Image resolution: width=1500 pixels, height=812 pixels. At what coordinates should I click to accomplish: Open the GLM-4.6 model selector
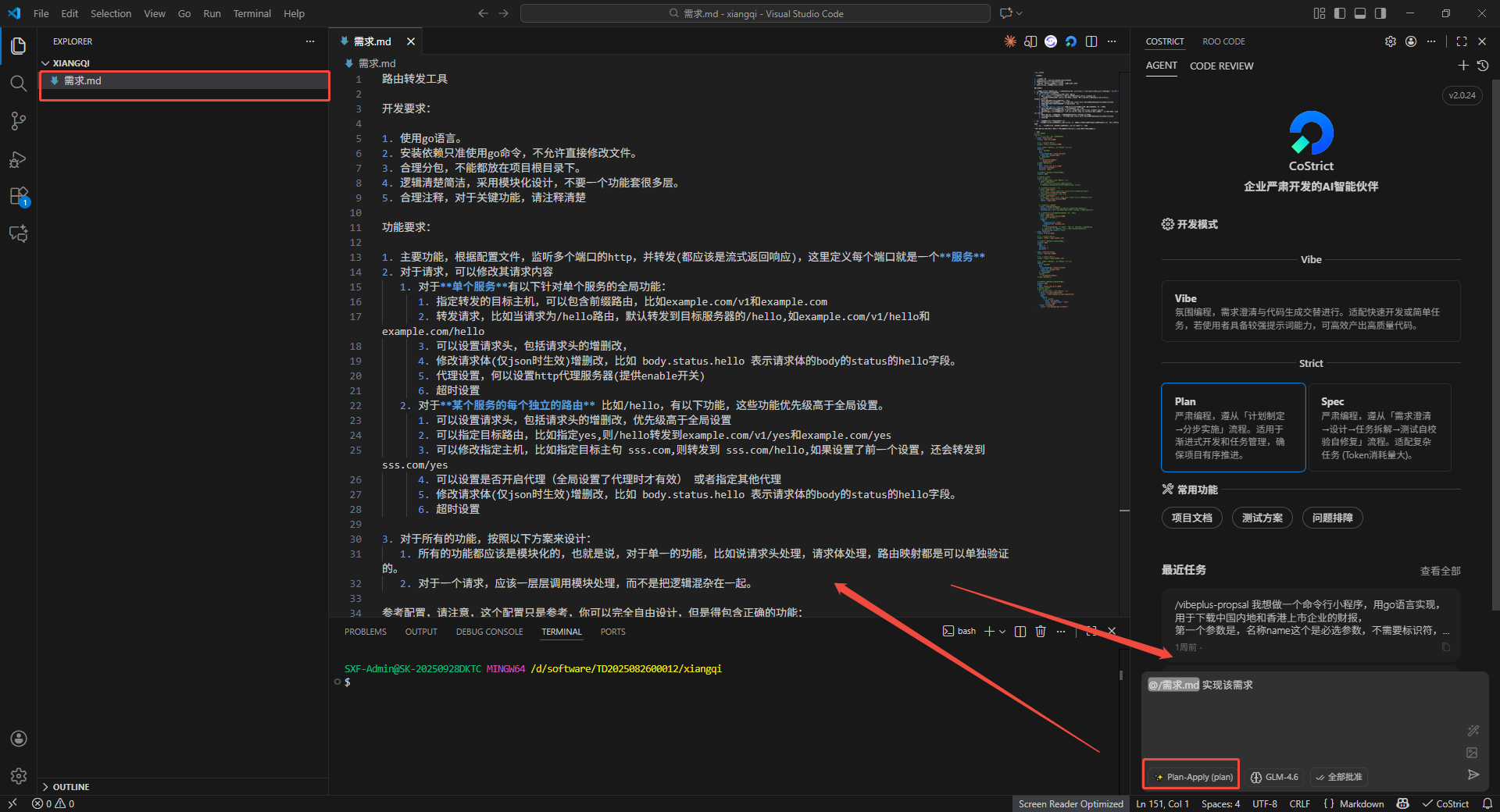pyautogui.click(x=1274, y=777)
